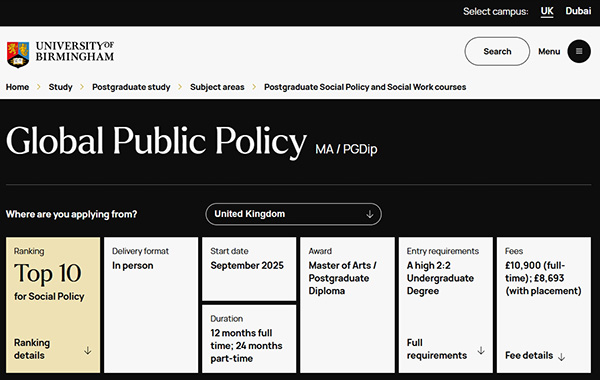Screen dimensions: 600x380
Task: Click the chevron after Home in breadcrumb
Action: pyautogui.click(x=39, y=87)
